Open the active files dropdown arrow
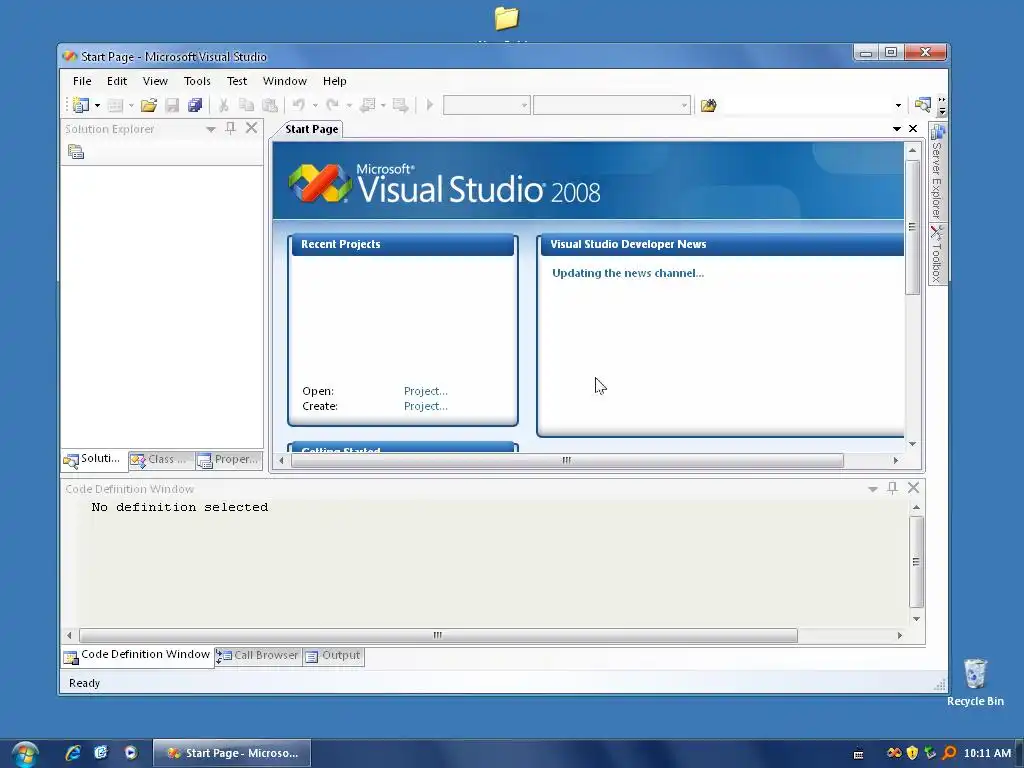 pos(897,129)
